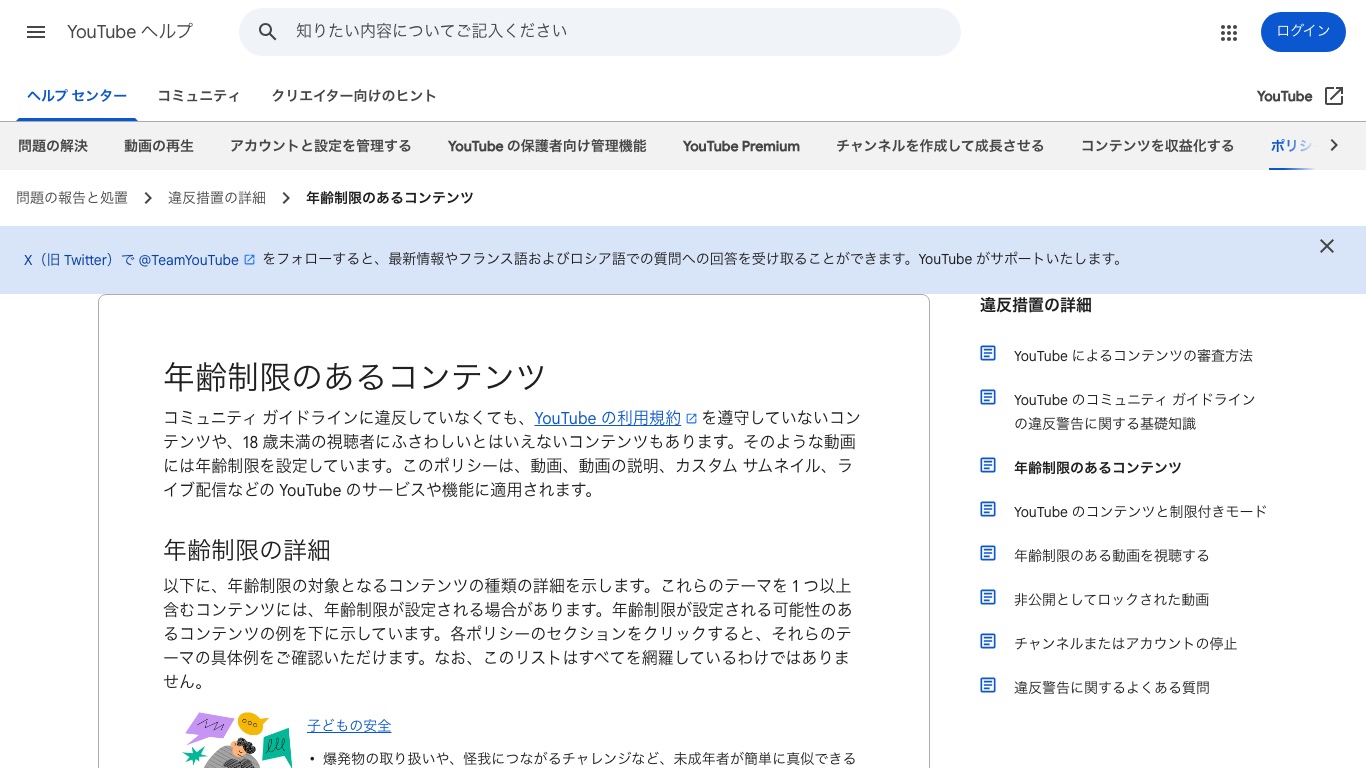Click the ログイン button
This screenshot has height=768, width=1366.
(1303, 32)
